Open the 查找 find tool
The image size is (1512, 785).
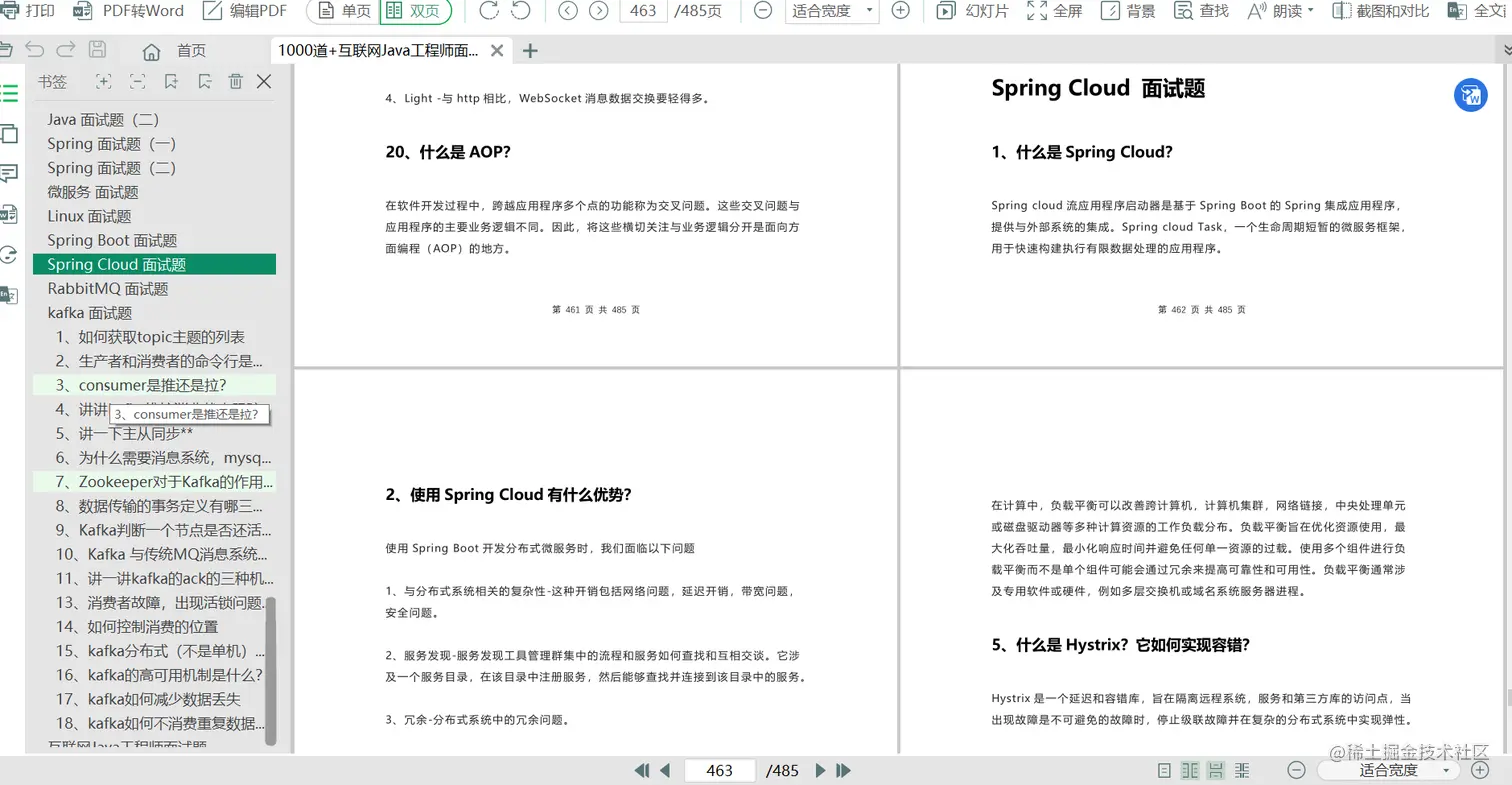(1201, 11)
